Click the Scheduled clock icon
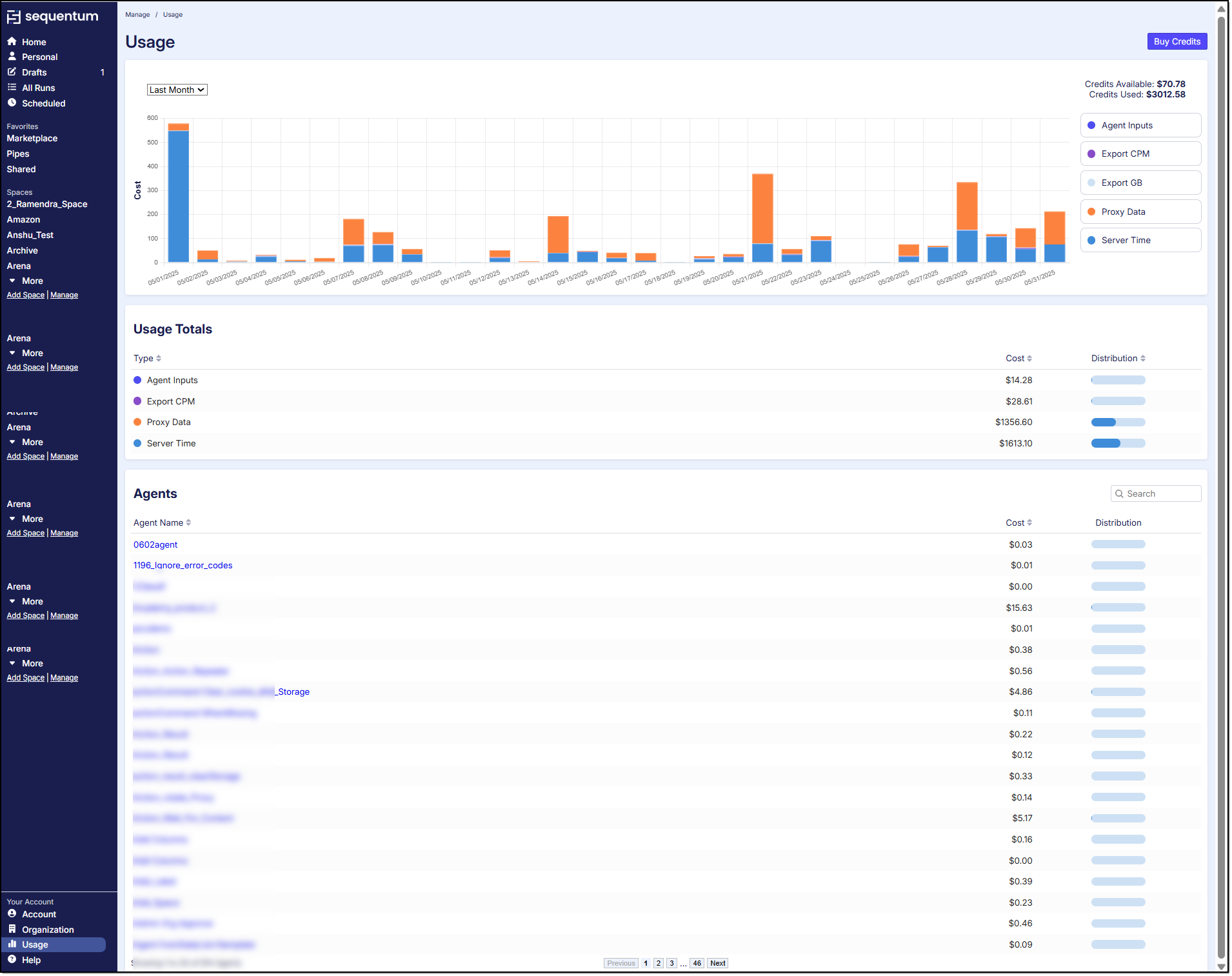 click(12, 103)
